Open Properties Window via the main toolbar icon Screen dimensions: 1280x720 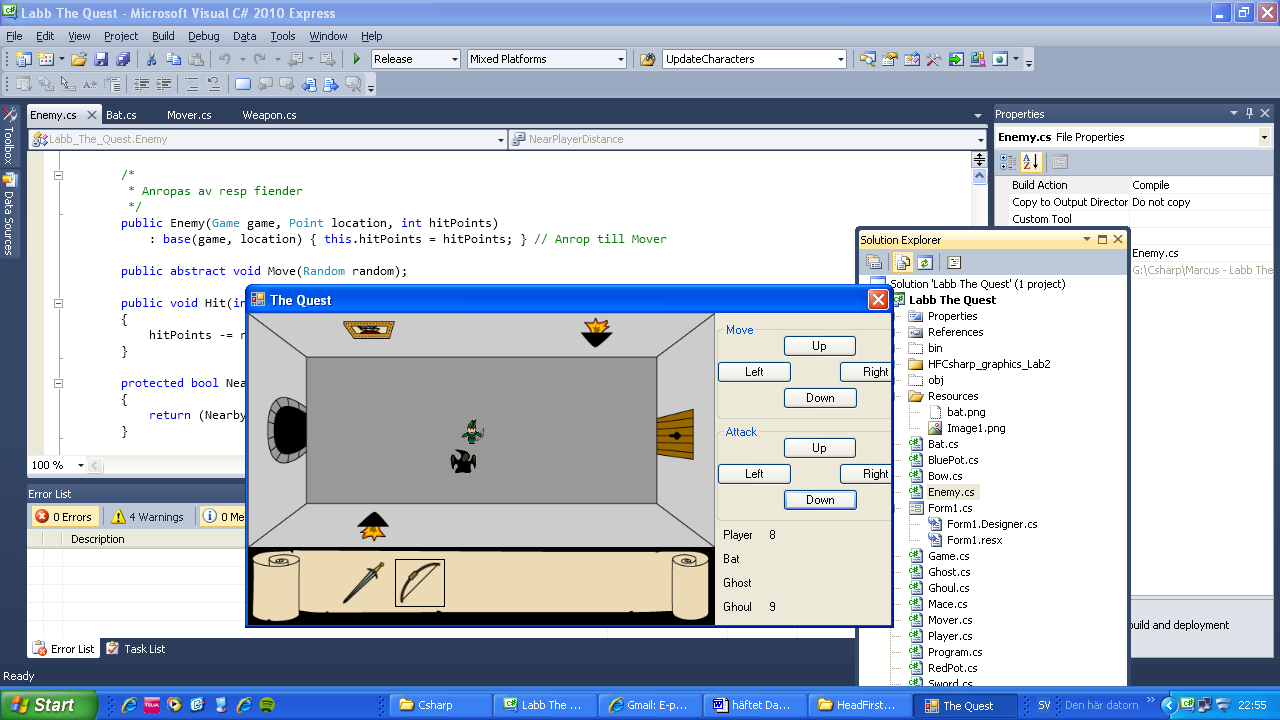point(889,59)
